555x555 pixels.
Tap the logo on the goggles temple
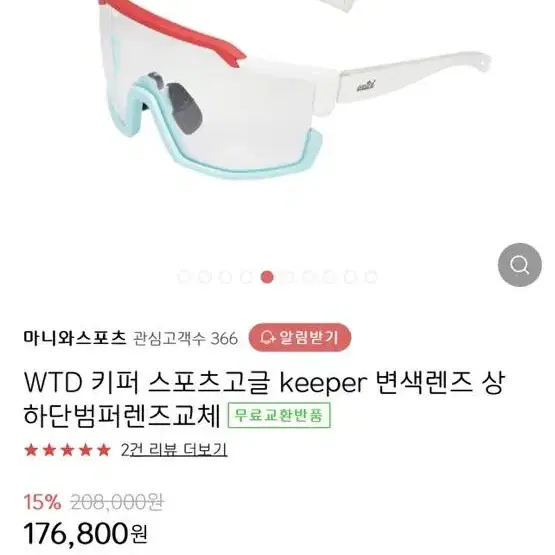pyautogui.click(x=366, y=87)
